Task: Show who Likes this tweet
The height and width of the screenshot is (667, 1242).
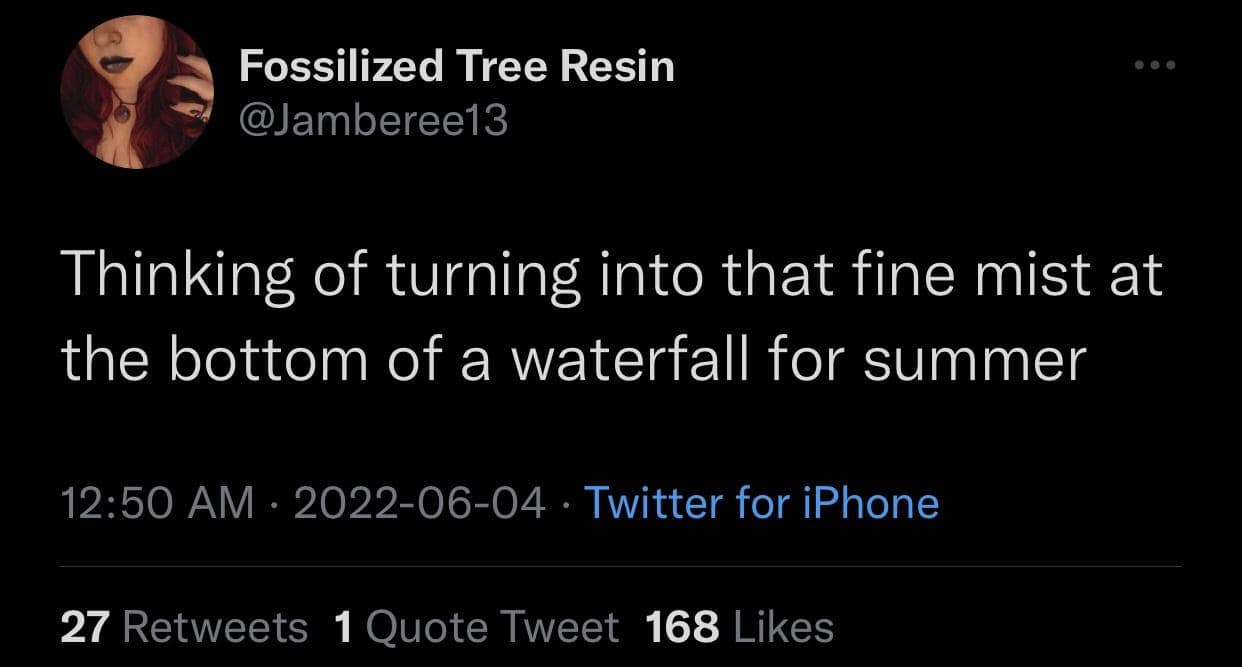Action: pyautogui.click(x=783, y=627)
